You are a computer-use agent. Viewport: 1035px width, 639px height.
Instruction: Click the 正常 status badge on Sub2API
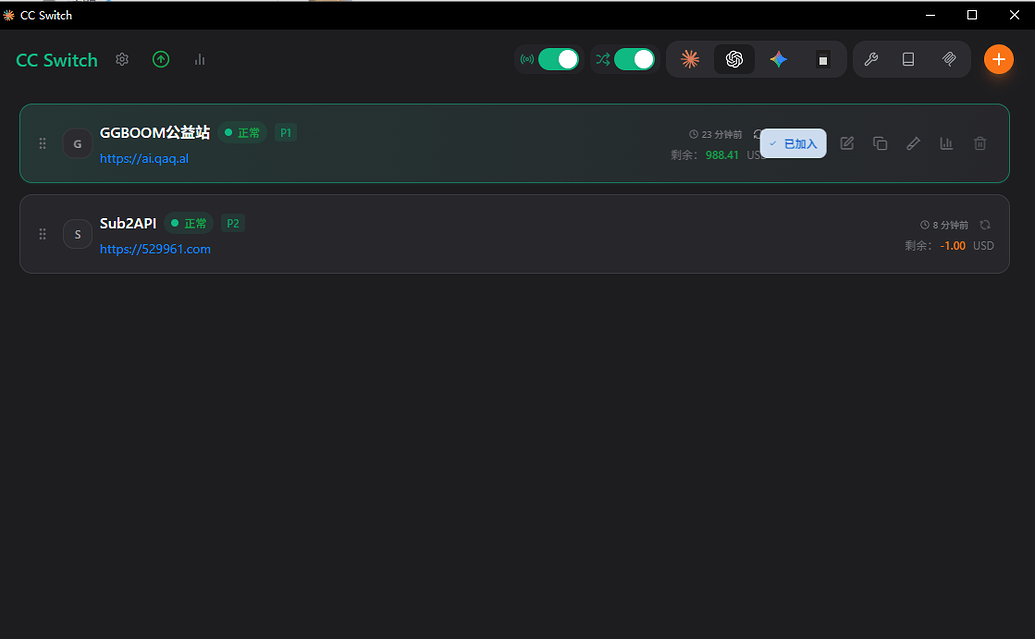point(189,223)
